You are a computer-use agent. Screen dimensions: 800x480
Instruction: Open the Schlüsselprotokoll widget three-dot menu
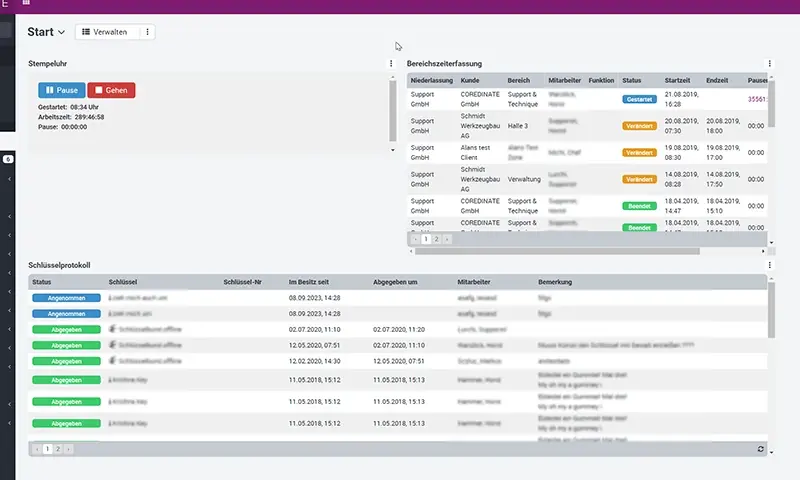[769, 265]
